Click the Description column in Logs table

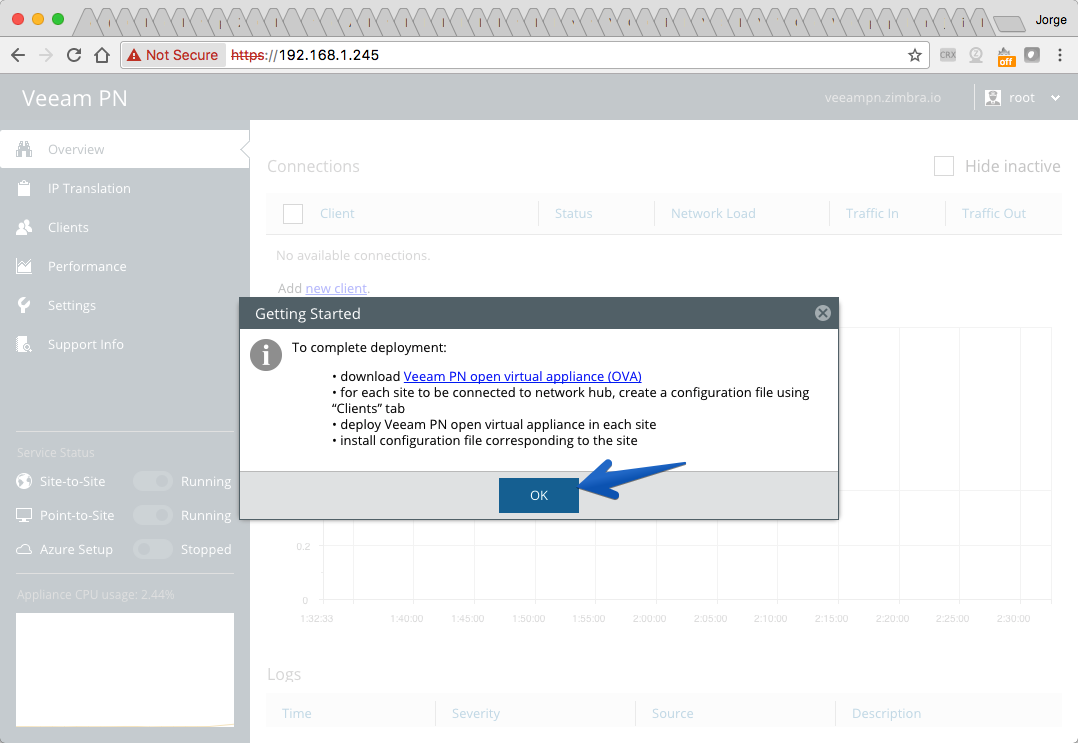(886, 713)
